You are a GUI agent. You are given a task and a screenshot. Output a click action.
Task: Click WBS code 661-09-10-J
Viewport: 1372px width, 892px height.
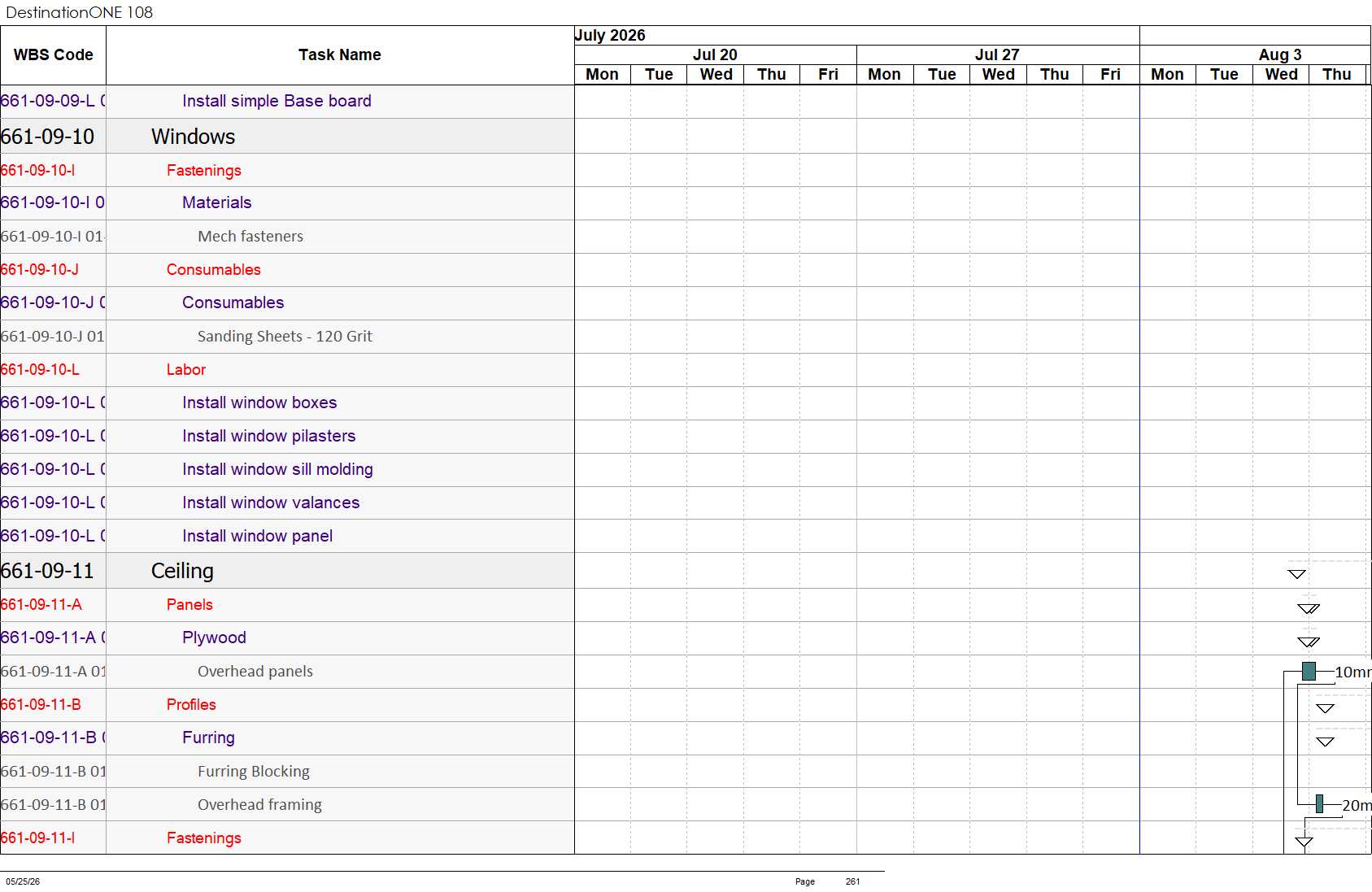click(40, 269)
